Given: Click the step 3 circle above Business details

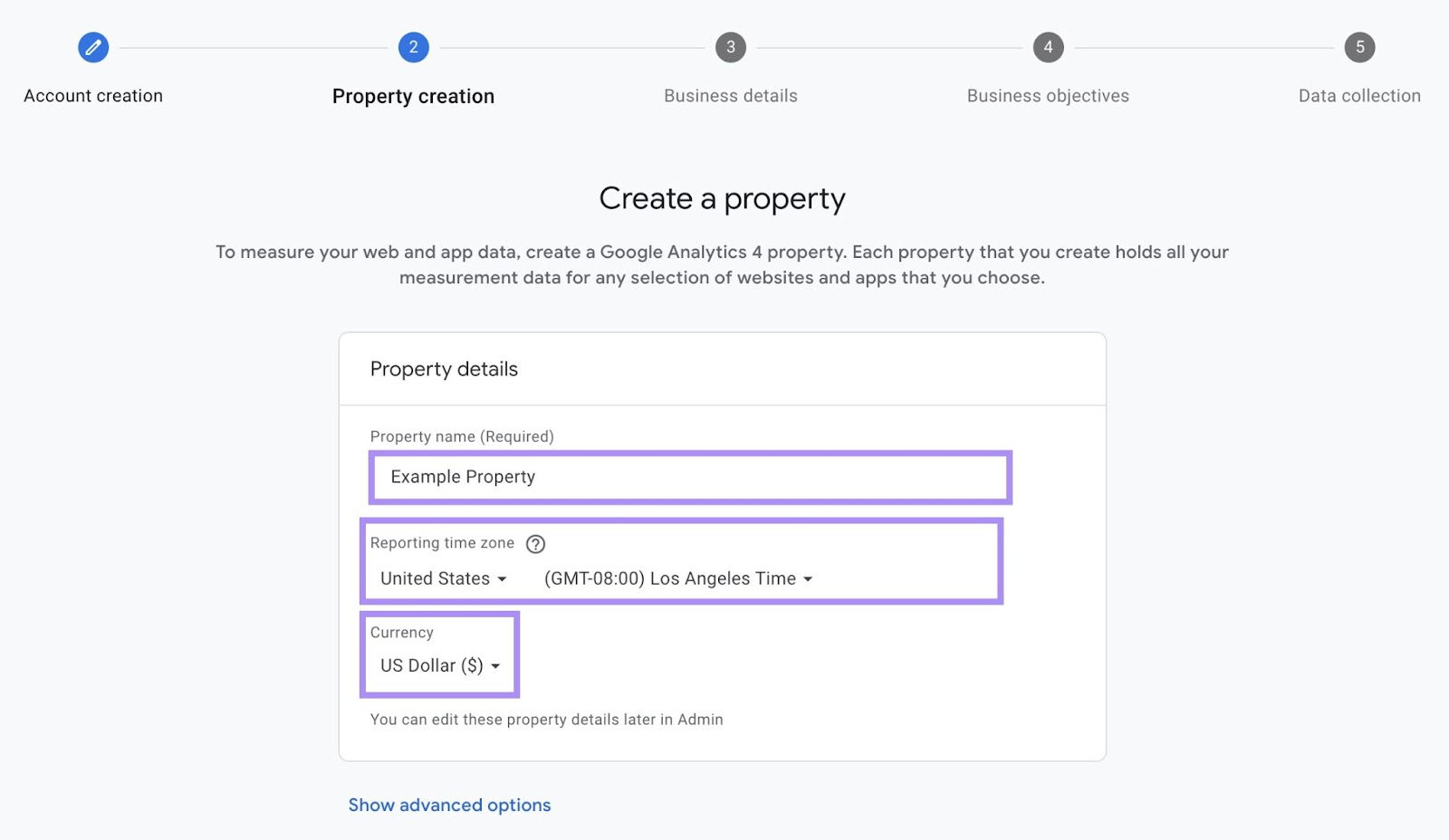Looking at the screenshot, I should 730,47.
